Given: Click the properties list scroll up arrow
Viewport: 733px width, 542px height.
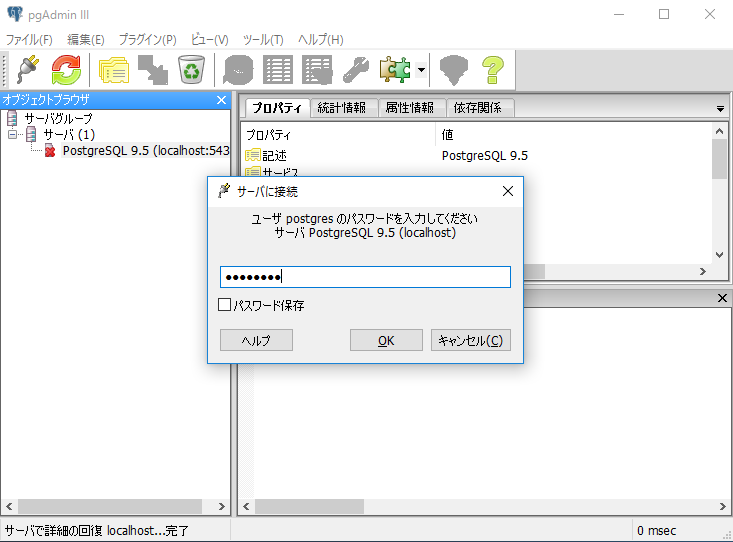Looking at the screenshot, I should coord(719,131).
